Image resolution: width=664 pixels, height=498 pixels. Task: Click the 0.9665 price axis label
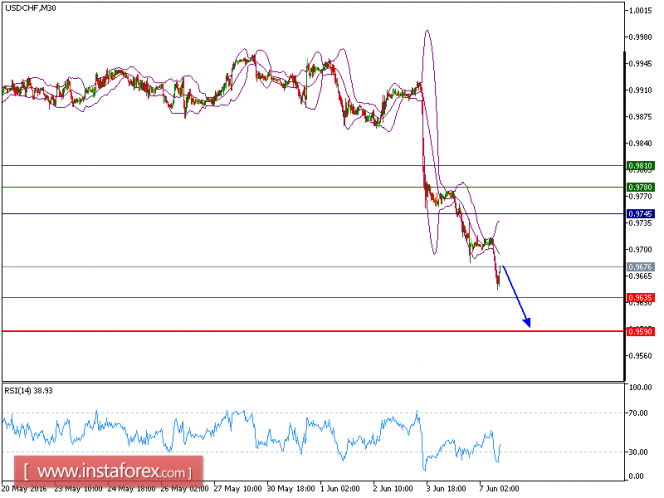pyautogui.click(x=641, y=276)
